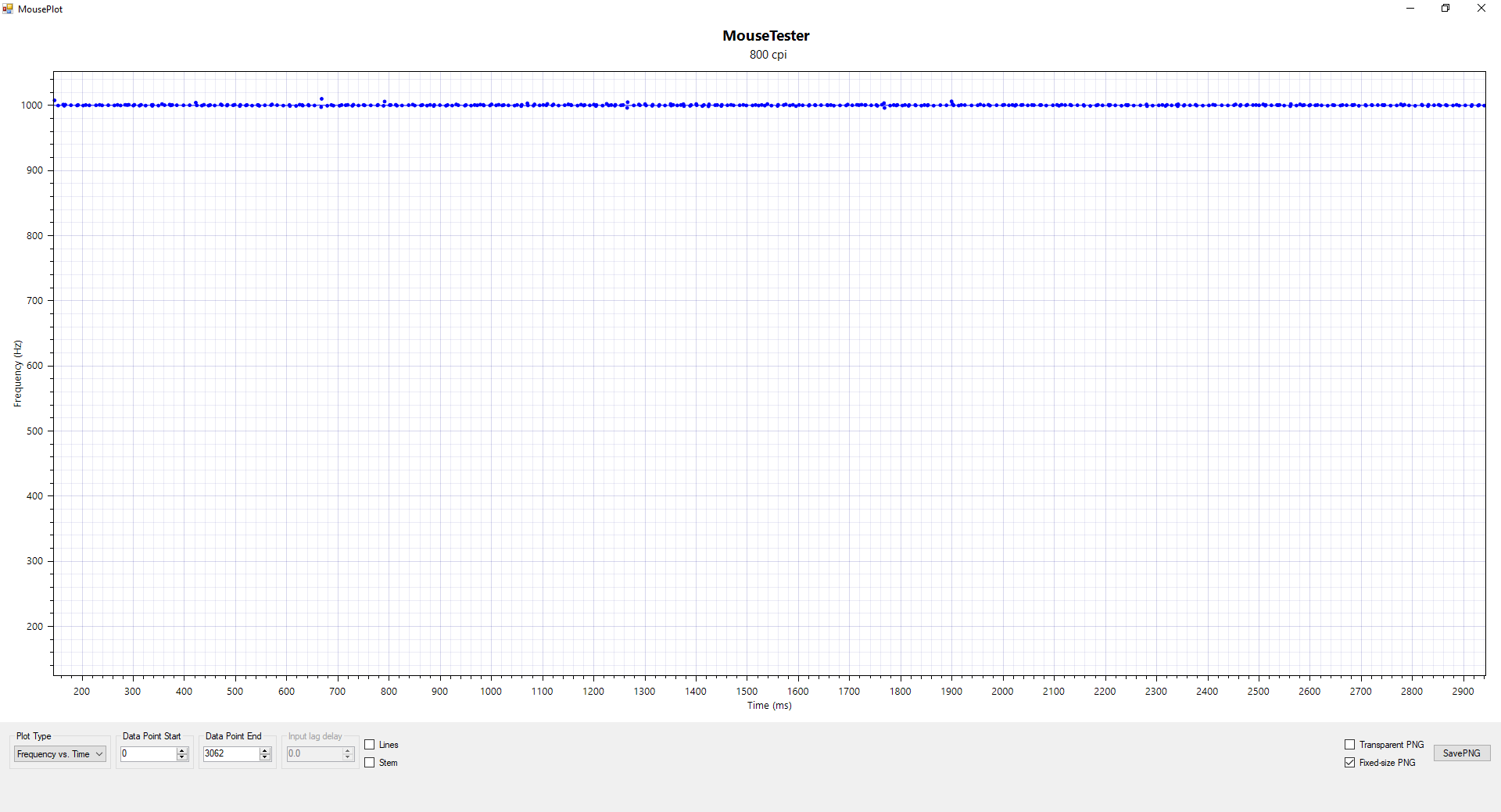The width and height of the screenshot is (1501, 812).
Task: Toggle the Transparent PNG checkbox
Action: pyautogui.click(x=1349, y=745)
